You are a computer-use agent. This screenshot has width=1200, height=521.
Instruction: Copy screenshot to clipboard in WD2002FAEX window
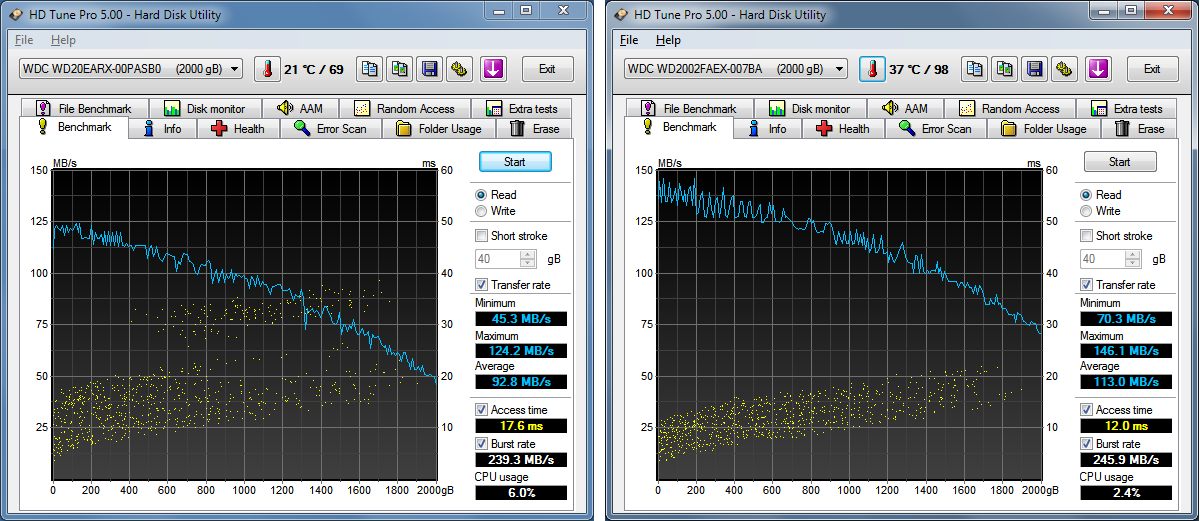1005,69
